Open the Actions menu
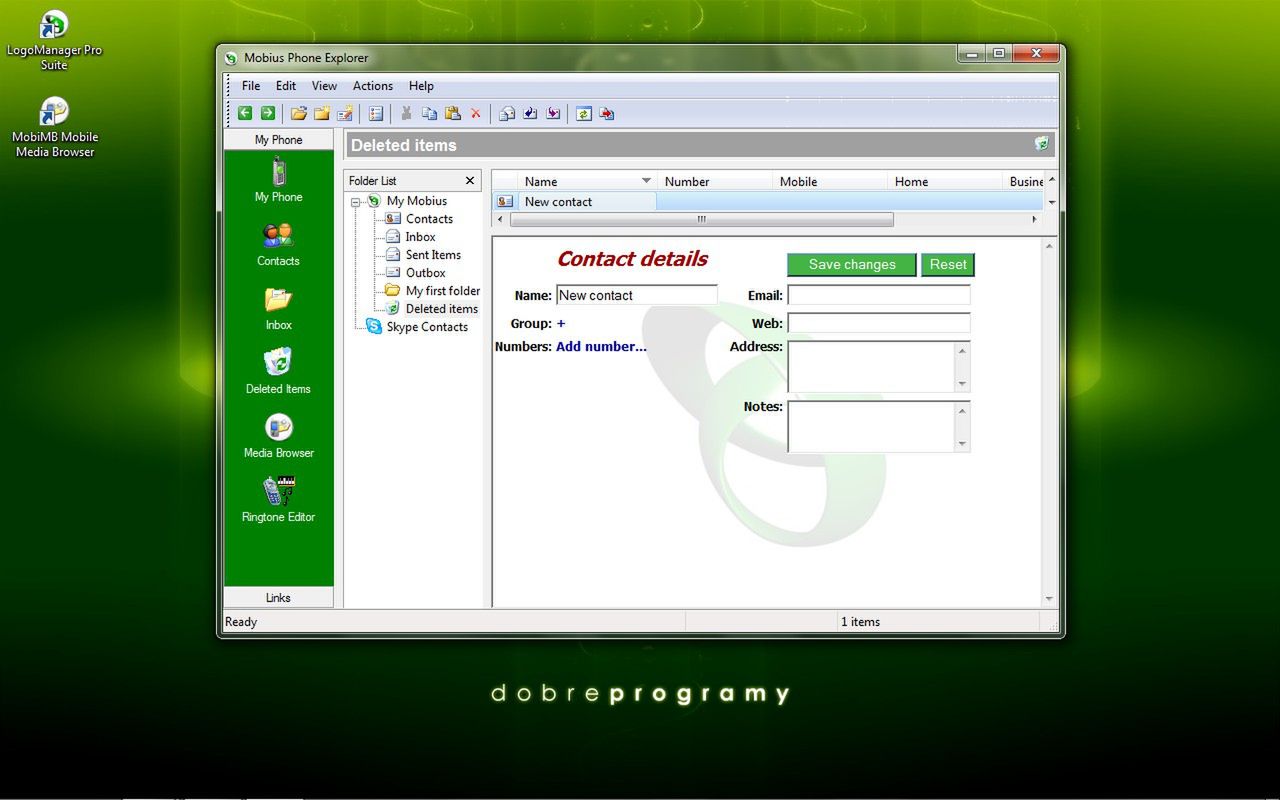Image resolution: width=1280 pixels, height=800 pixels. coord(372,86)
